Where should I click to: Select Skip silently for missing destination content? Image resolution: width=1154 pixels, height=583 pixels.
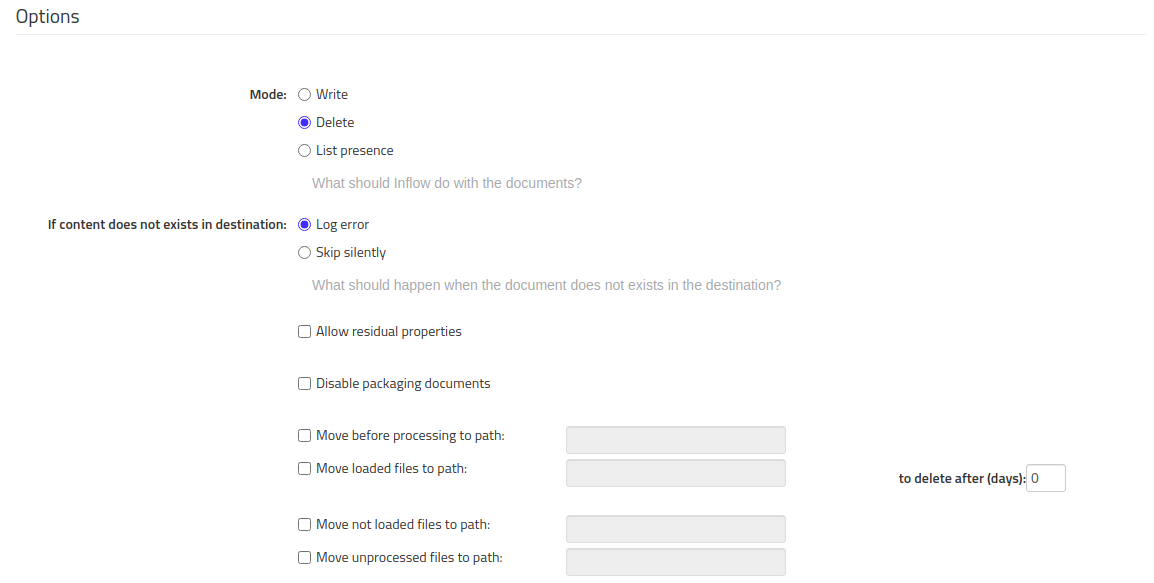(x=304, y=252)
